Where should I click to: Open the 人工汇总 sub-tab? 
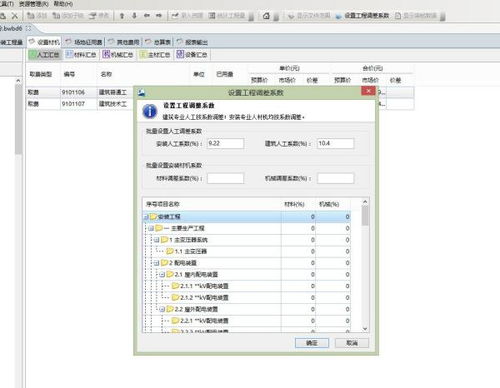click(x=44, y=55)
